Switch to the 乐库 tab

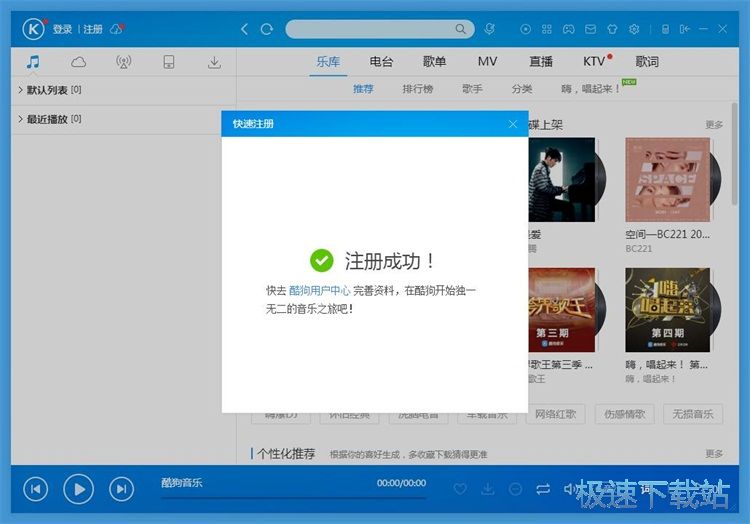(328, 62)
